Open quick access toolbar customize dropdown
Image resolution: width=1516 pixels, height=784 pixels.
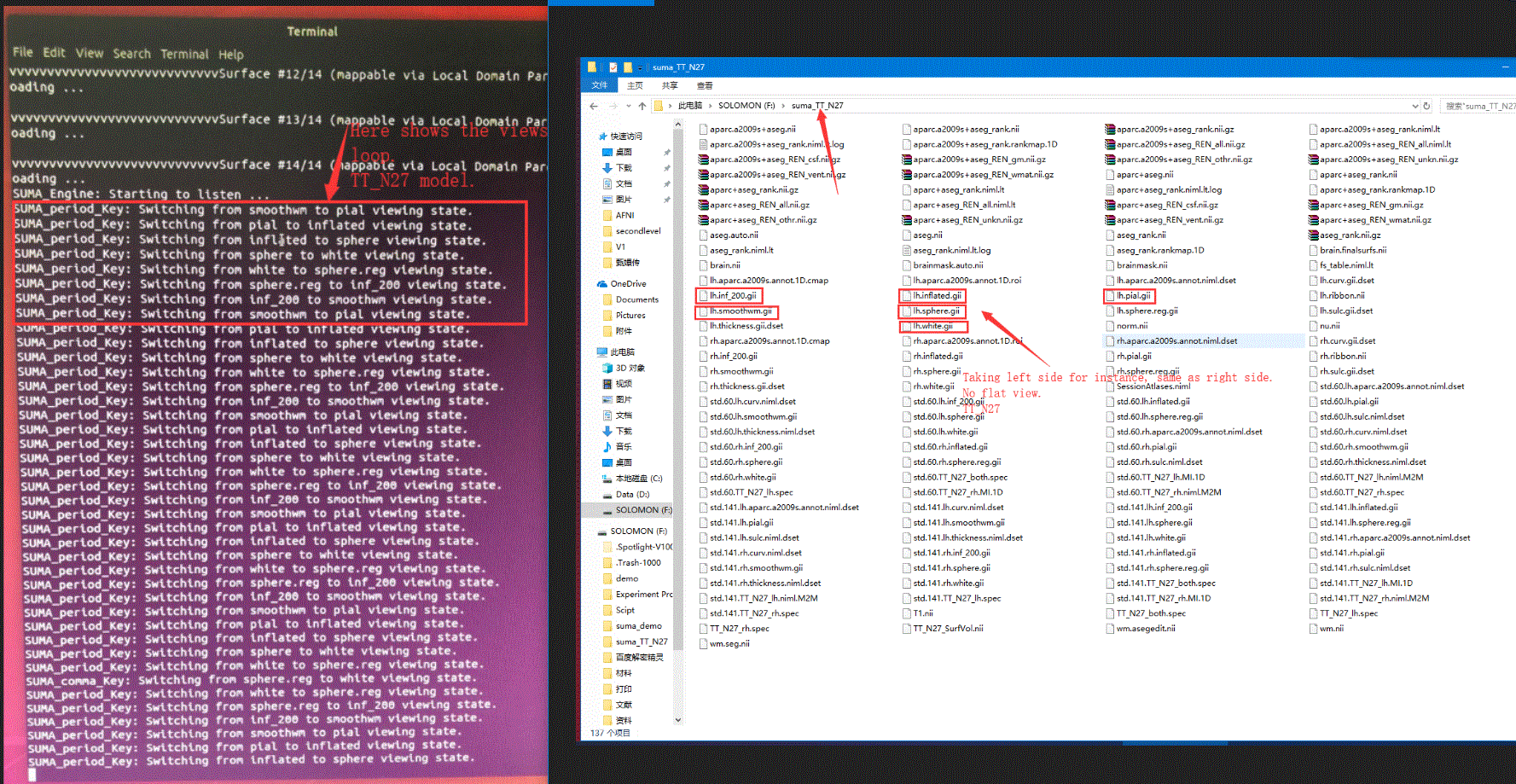(x=640, y=67)
